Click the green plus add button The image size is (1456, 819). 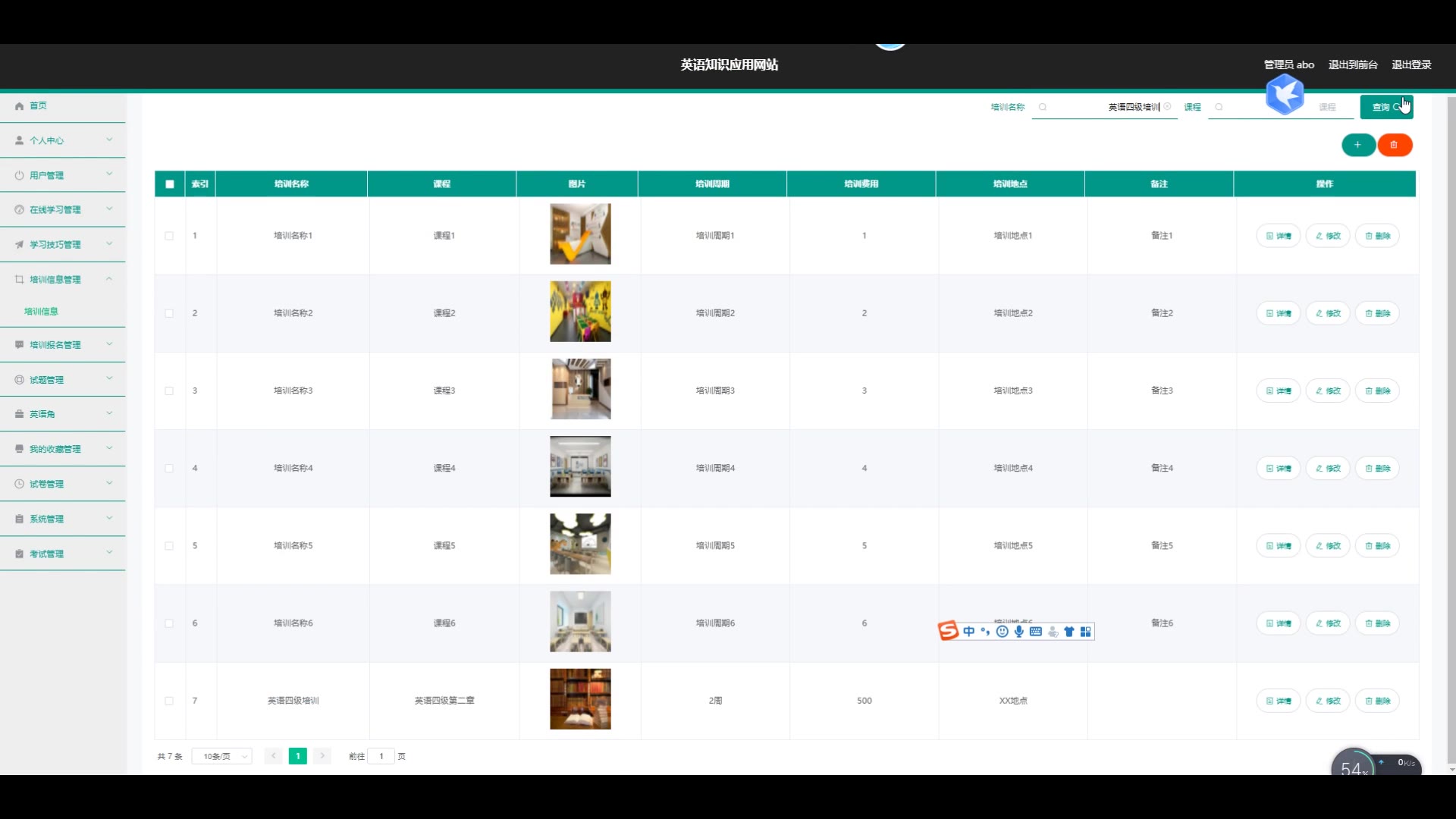pyautogui.click(x=1357, y=145)
